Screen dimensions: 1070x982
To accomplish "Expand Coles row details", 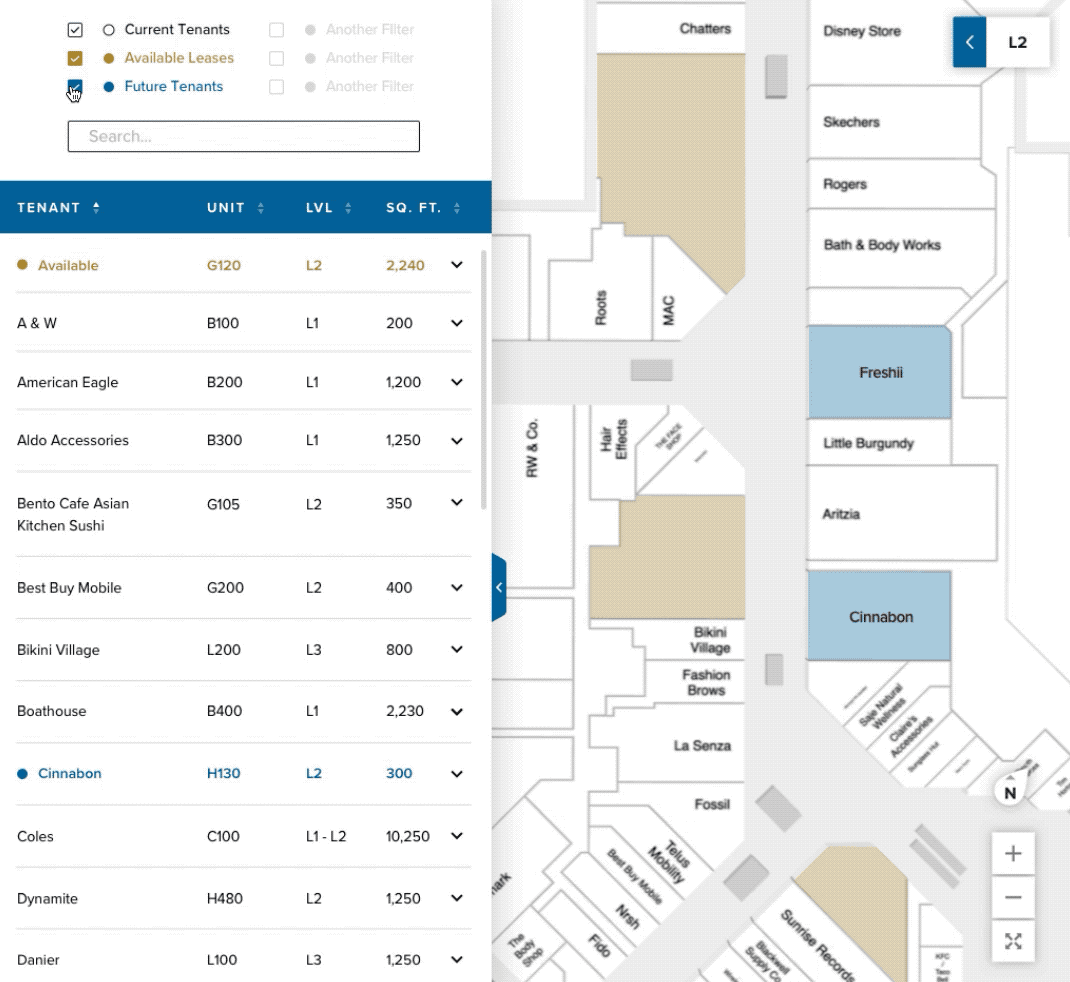I will (457, 836).
